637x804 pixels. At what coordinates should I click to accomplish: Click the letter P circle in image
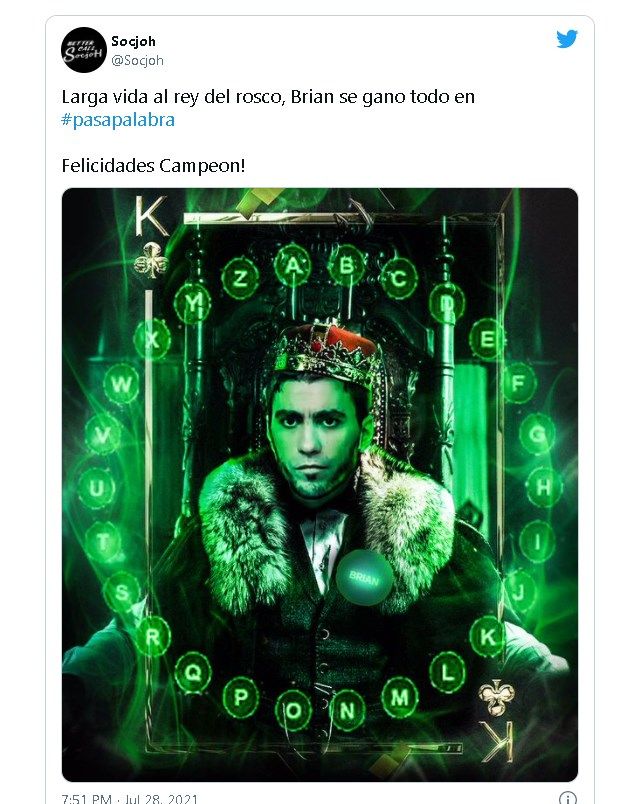pyautogui.click(x=240, y=695)
